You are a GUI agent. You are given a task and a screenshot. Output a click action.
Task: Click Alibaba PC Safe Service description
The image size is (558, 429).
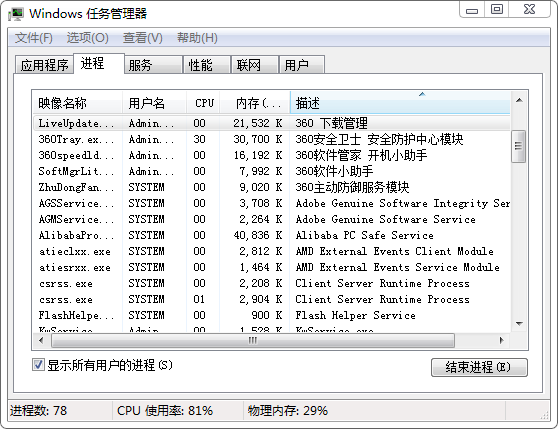click(364, 235)
